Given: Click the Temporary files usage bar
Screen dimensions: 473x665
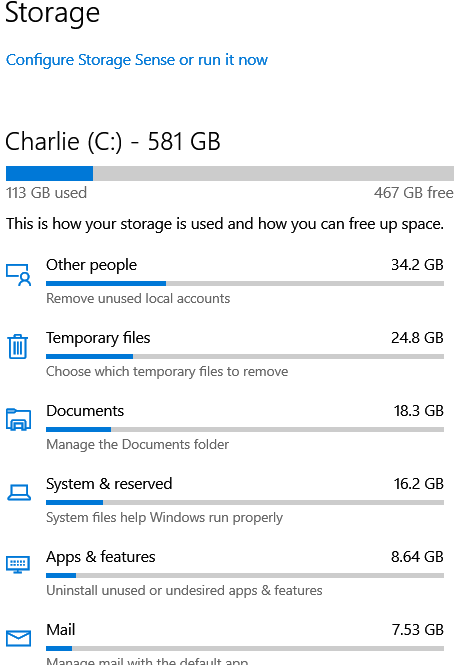Looking at the screenshot, I should [245, 356].
